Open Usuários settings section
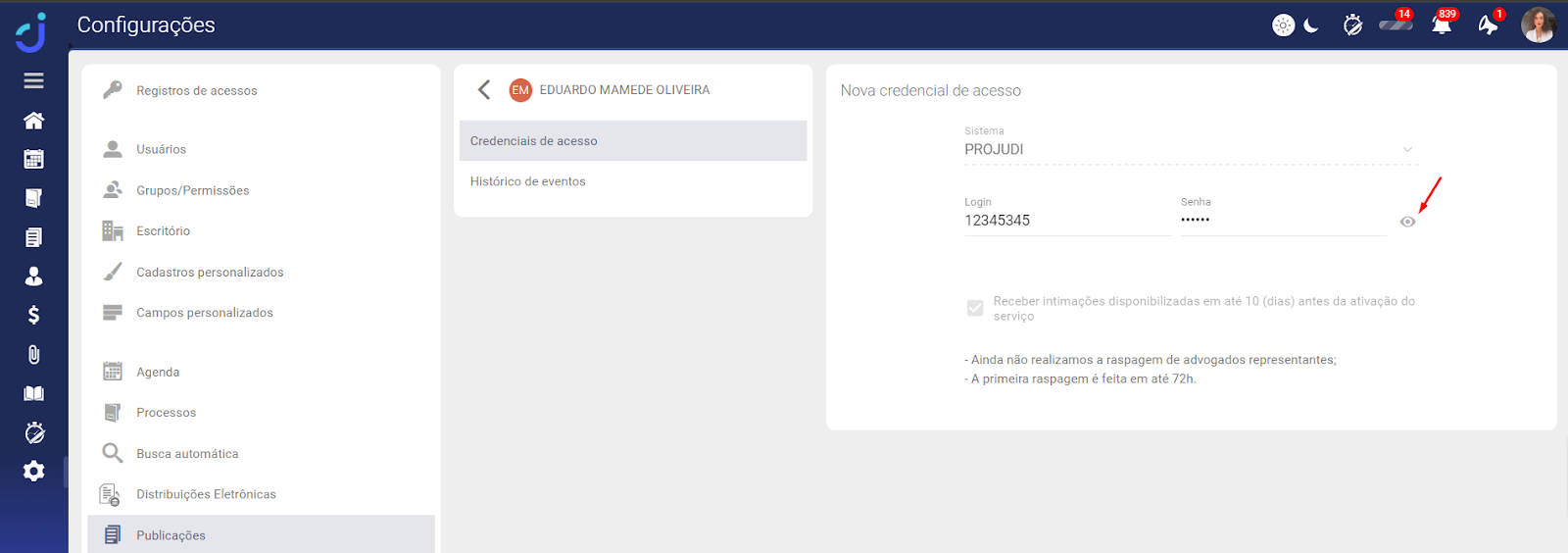The width and height of the screenshot is (1568, 553). click(161, 149)
